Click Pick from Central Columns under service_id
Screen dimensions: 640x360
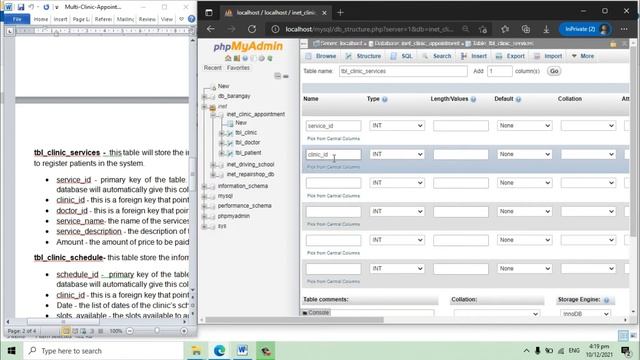click(x=333, y=139)
